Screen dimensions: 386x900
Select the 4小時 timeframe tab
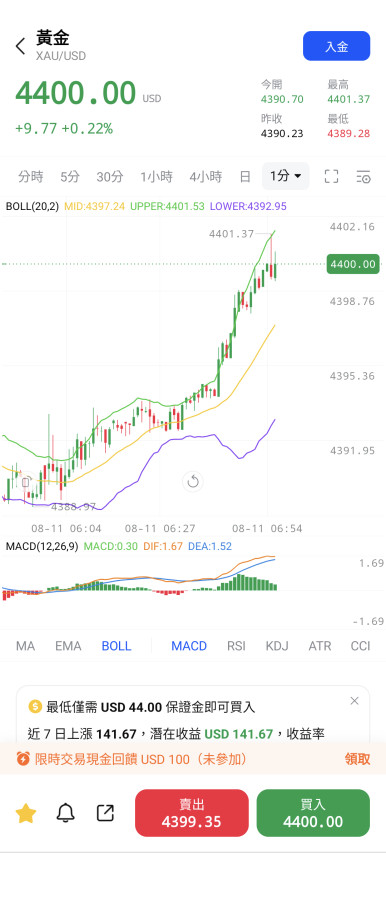pos(206,176)
